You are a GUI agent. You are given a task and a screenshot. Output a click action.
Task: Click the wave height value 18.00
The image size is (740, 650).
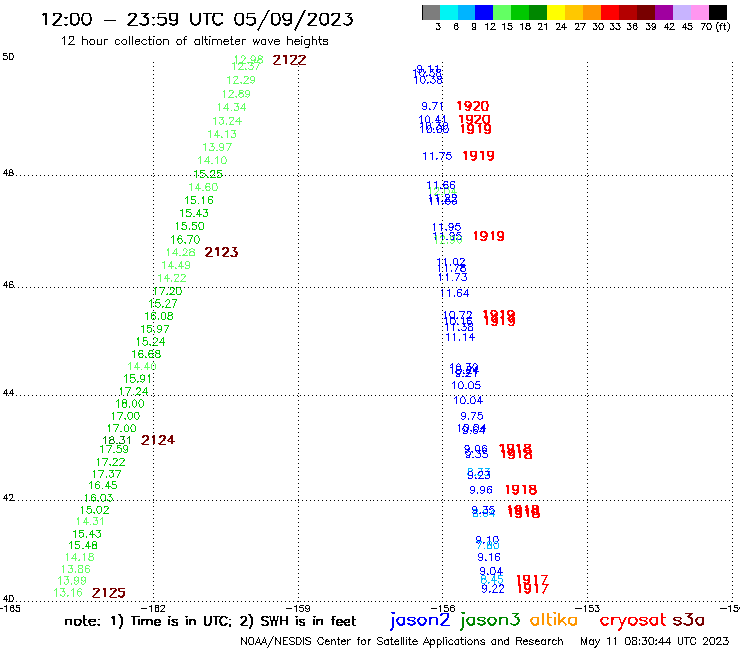pos(130,404)
